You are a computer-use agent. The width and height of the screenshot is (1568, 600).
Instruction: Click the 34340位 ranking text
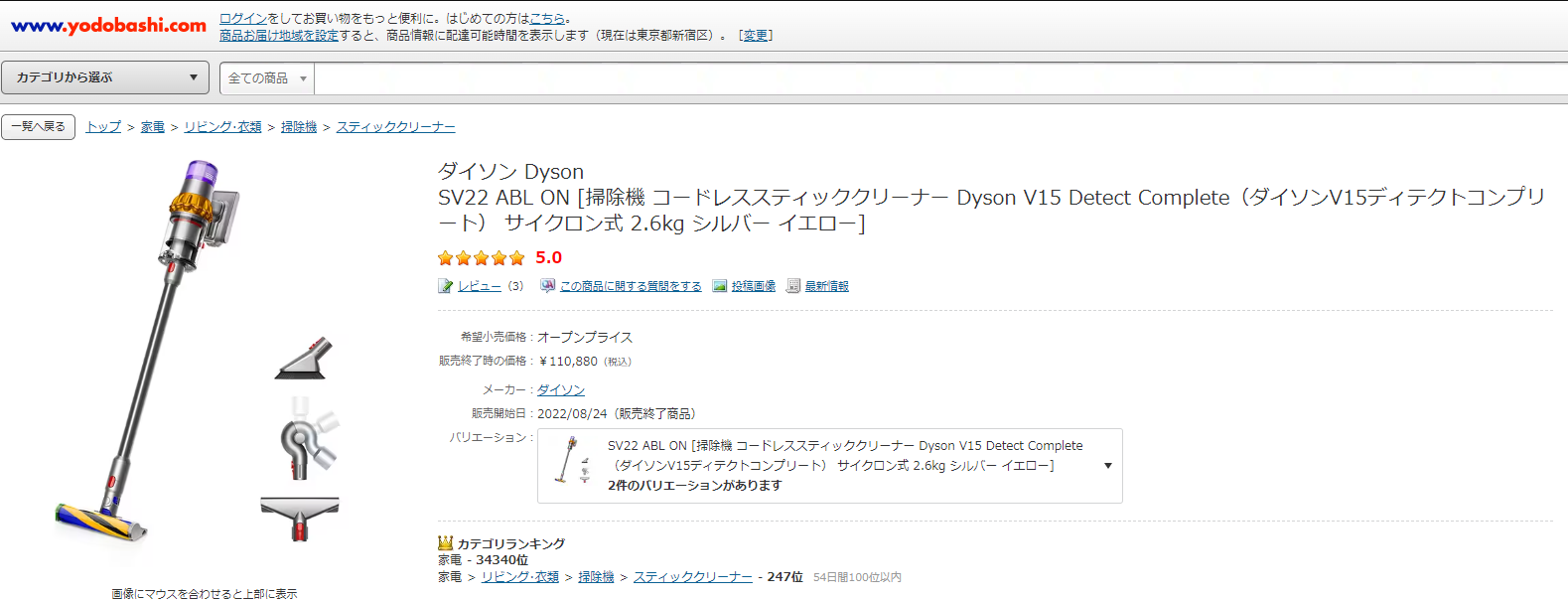pos(501,560)
